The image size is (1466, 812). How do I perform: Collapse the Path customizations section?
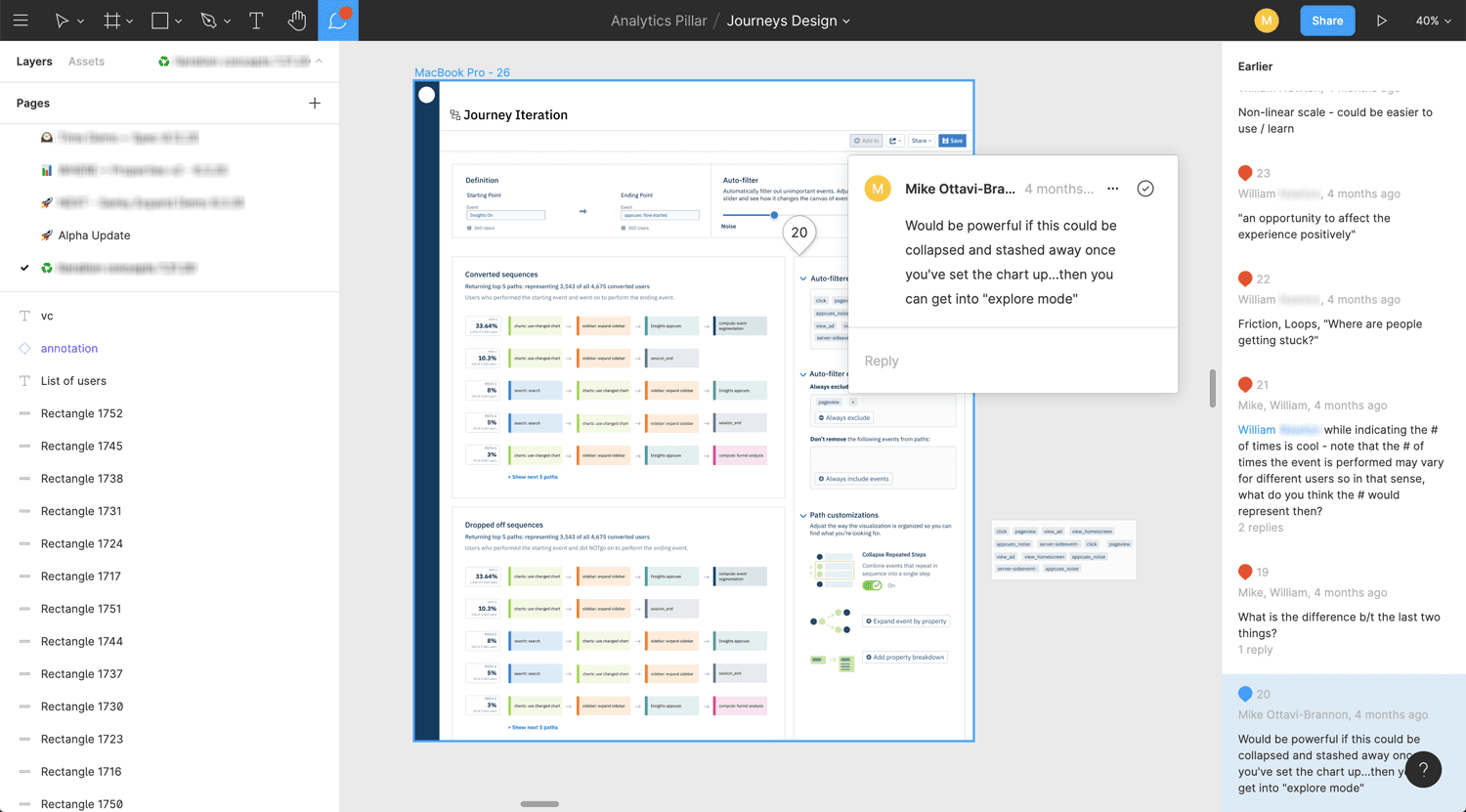point(803,515)
